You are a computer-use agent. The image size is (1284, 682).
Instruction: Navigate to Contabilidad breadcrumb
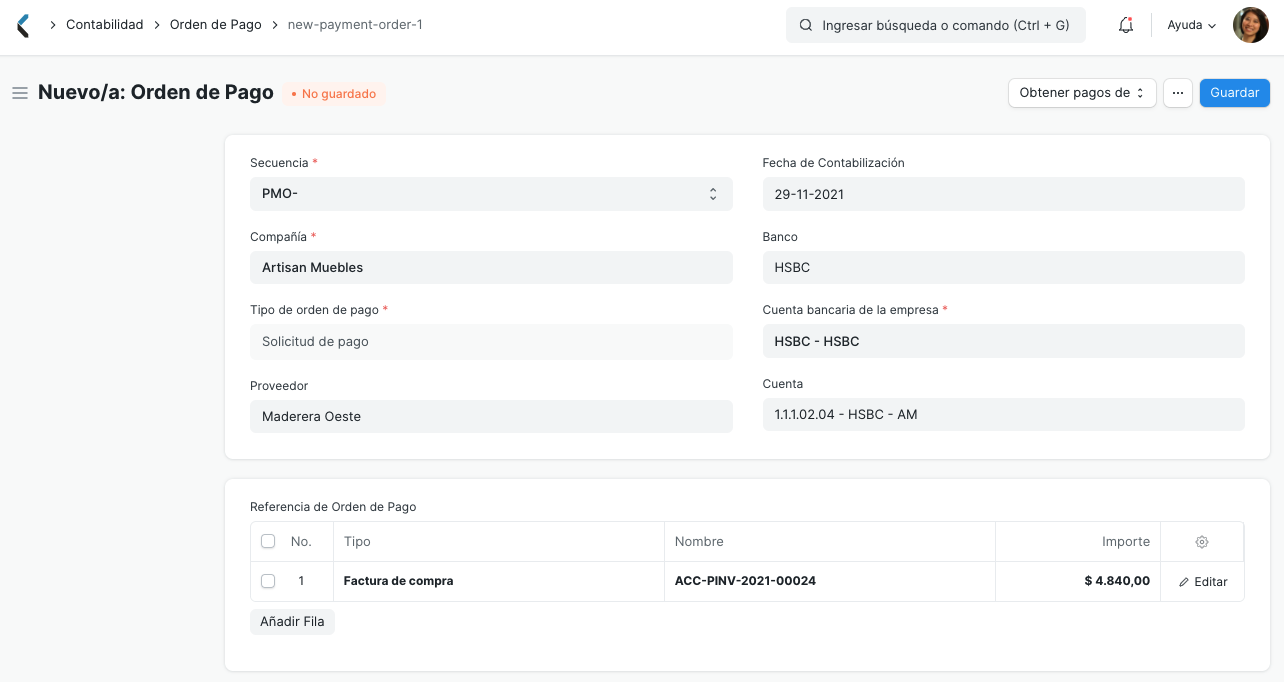coord(104,24)
